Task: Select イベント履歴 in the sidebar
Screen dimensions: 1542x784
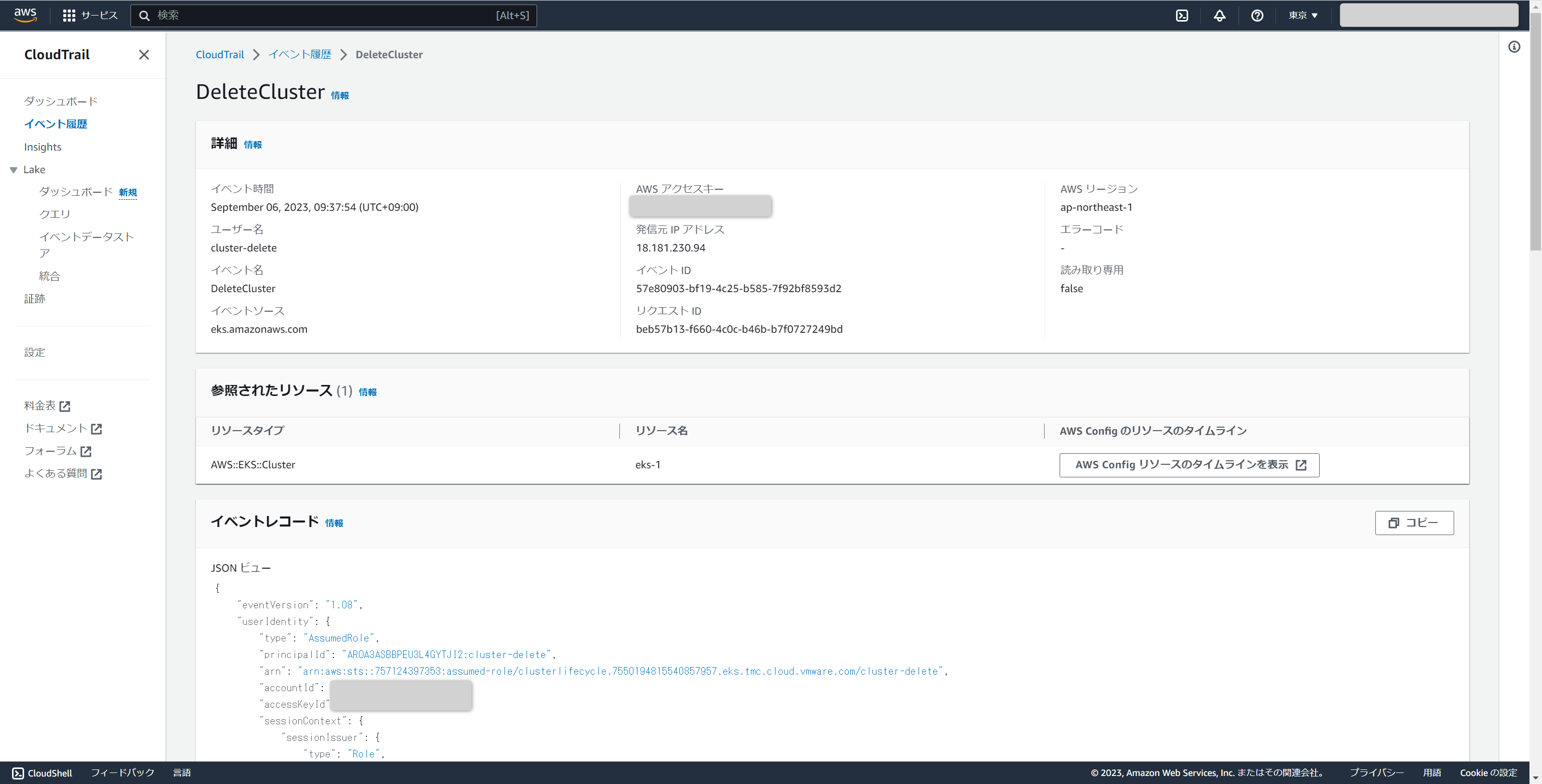Action: (56, 124)
